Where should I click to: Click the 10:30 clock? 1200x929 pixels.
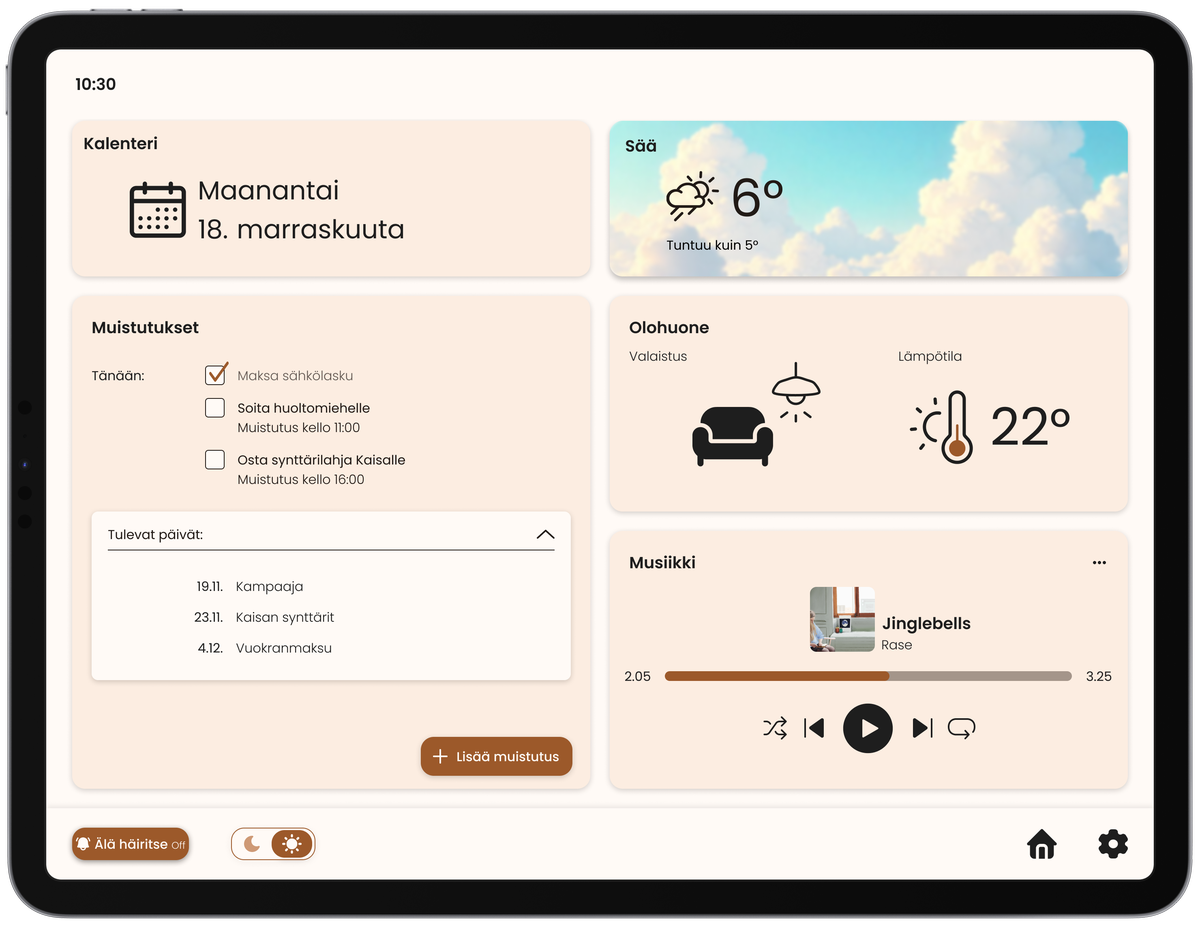pos(96,85)
